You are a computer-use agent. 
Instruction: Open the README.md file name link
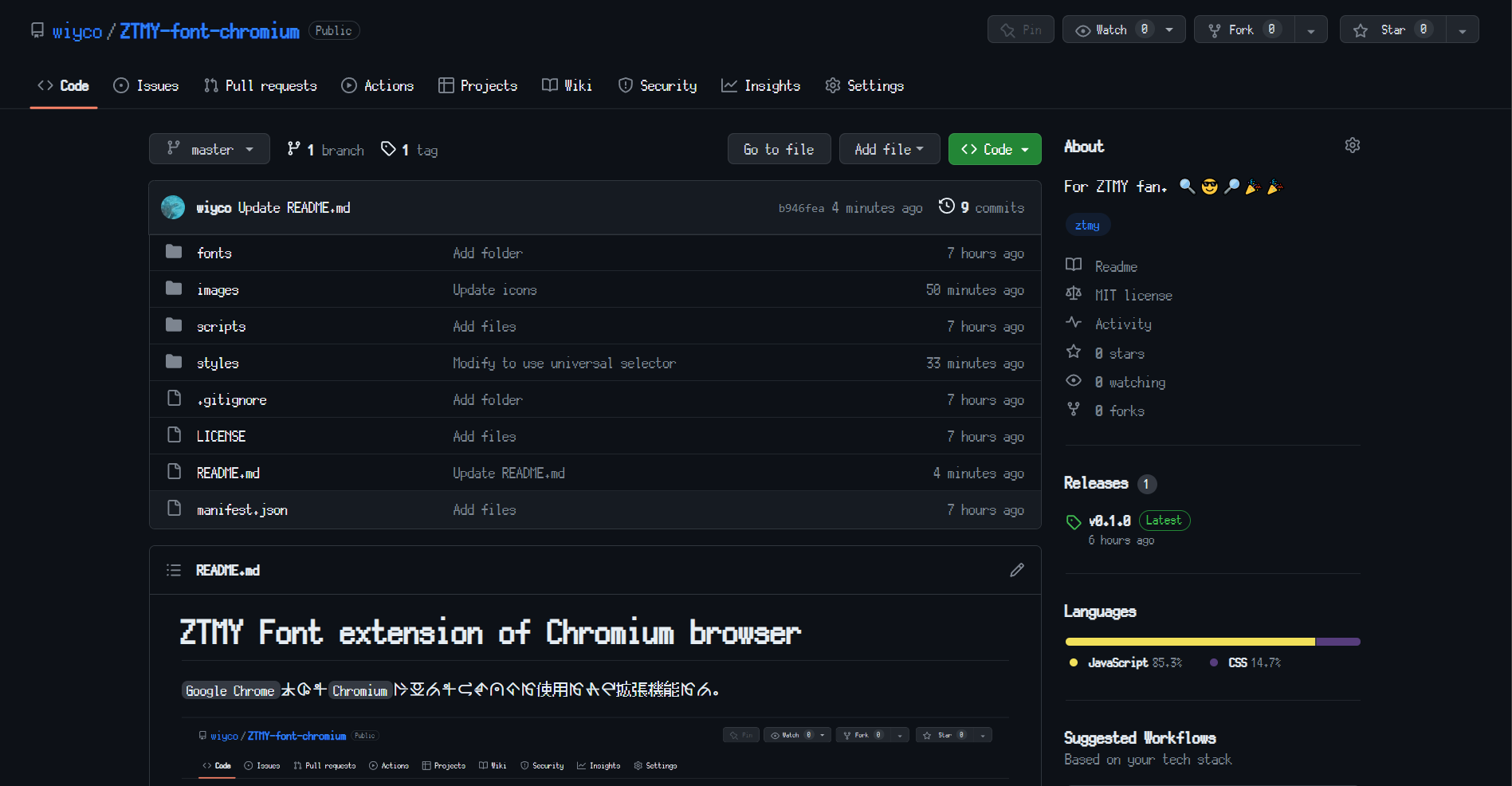click(x=228, y=473)
